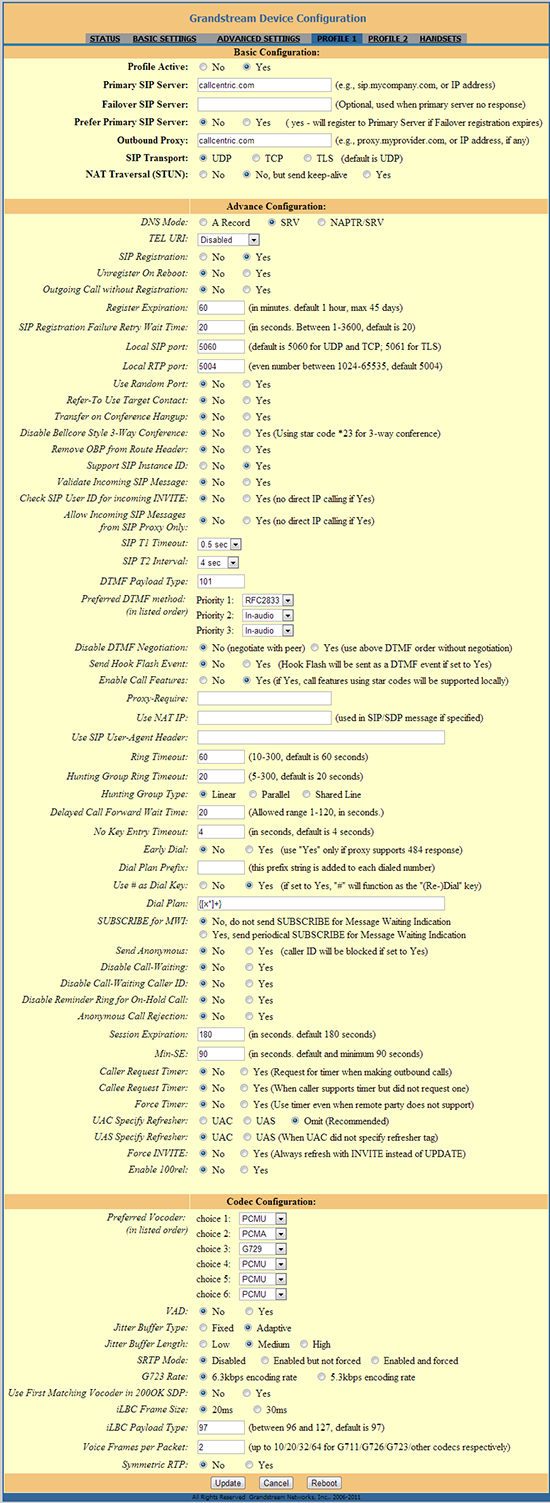Screen dimensions: 550x1503
Task: Set VAD to Yes
Action: click(248, 1312)
